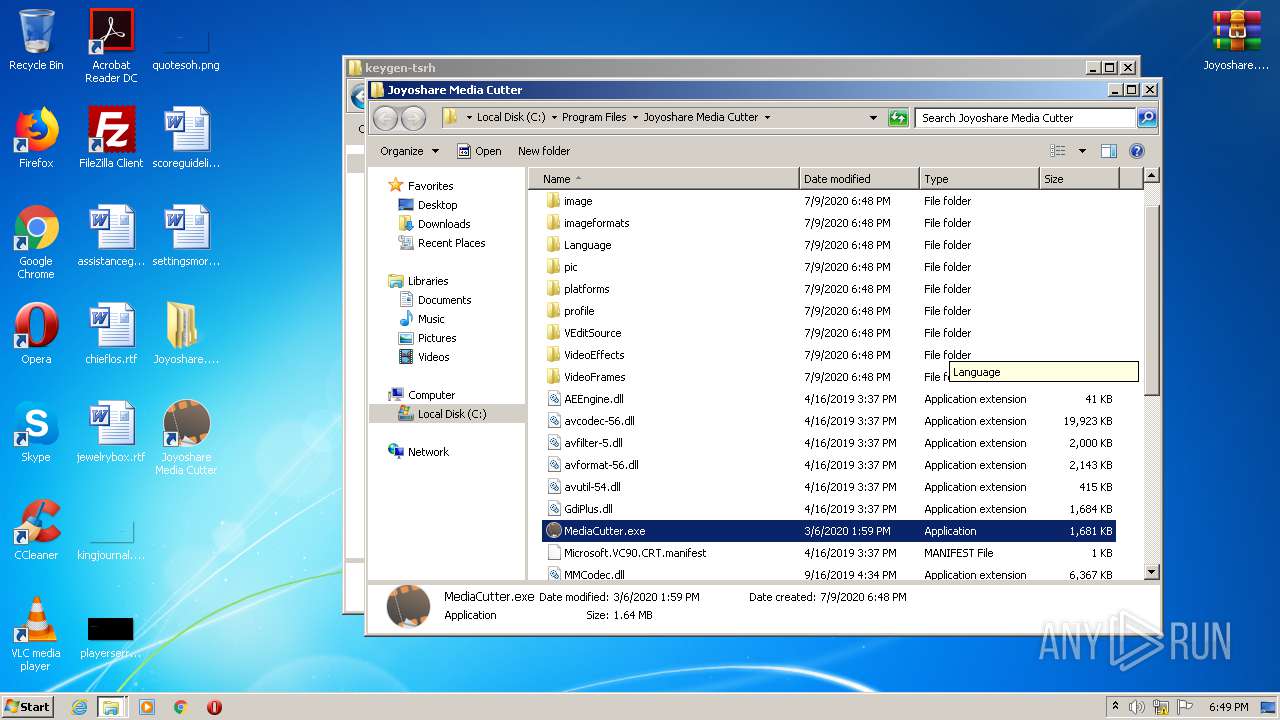Launch Acrobat Reader DC from desktop
Viewport: 1280px width, 720px height.
point(111,46)
